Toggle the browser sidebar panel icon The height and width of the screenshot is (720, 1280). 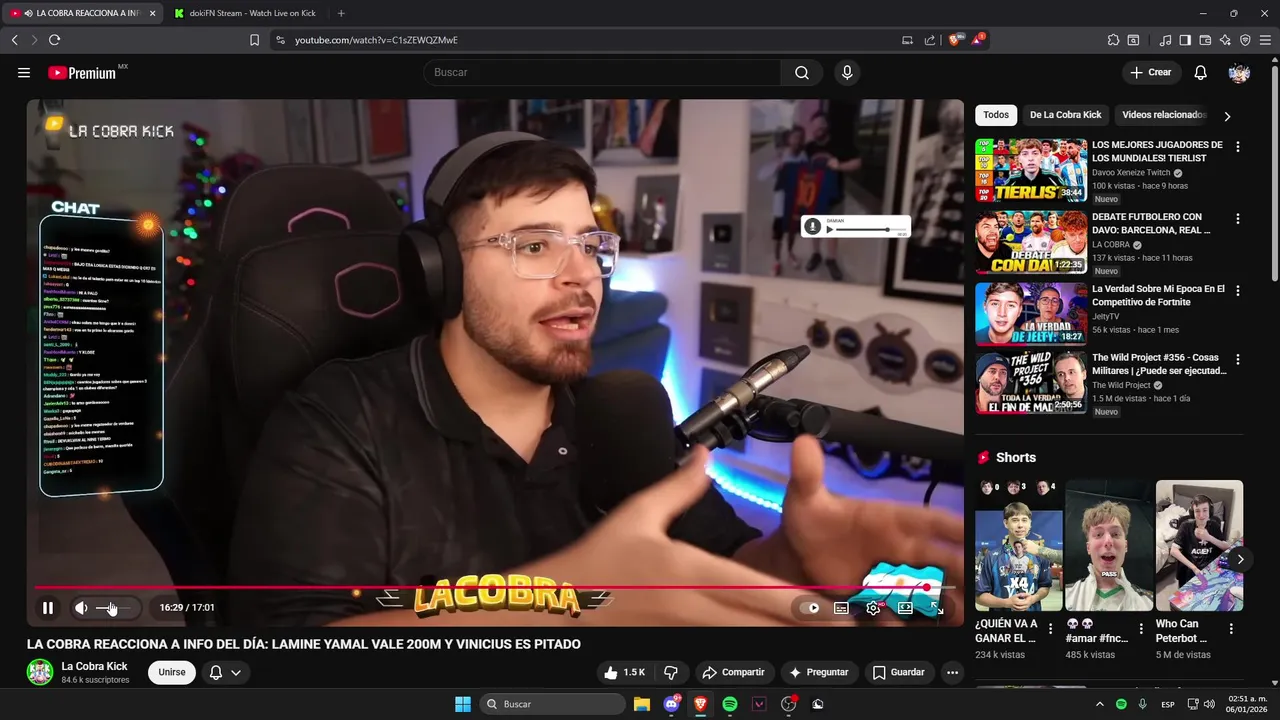[1185, 40]
